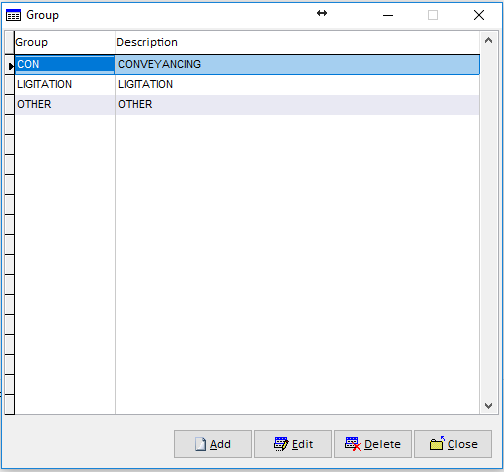
Task: Select the OTHER description cell
Action: (x=297, y=105)
